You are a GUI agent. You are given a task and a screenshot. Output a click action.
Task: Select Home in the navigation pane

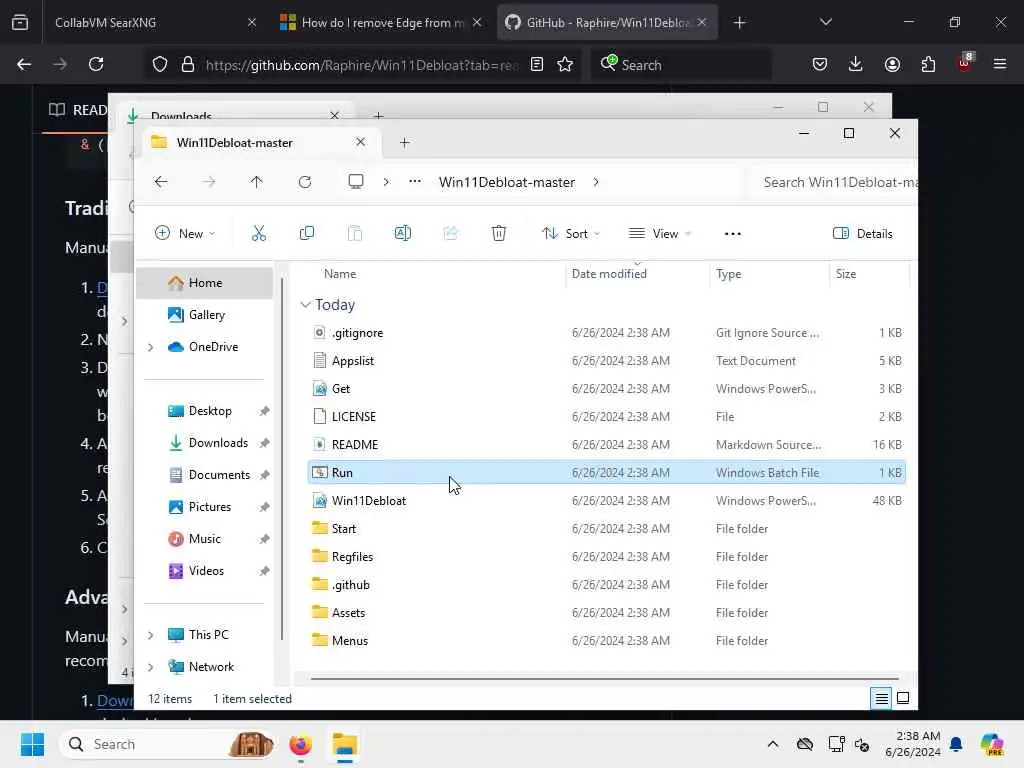204,283
